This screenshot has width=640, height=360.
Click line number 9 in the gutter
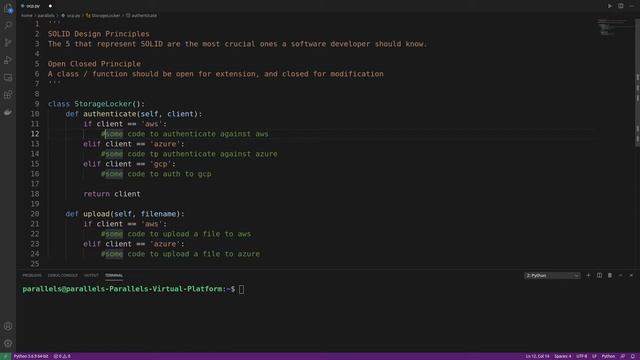[x=37, y=104]
